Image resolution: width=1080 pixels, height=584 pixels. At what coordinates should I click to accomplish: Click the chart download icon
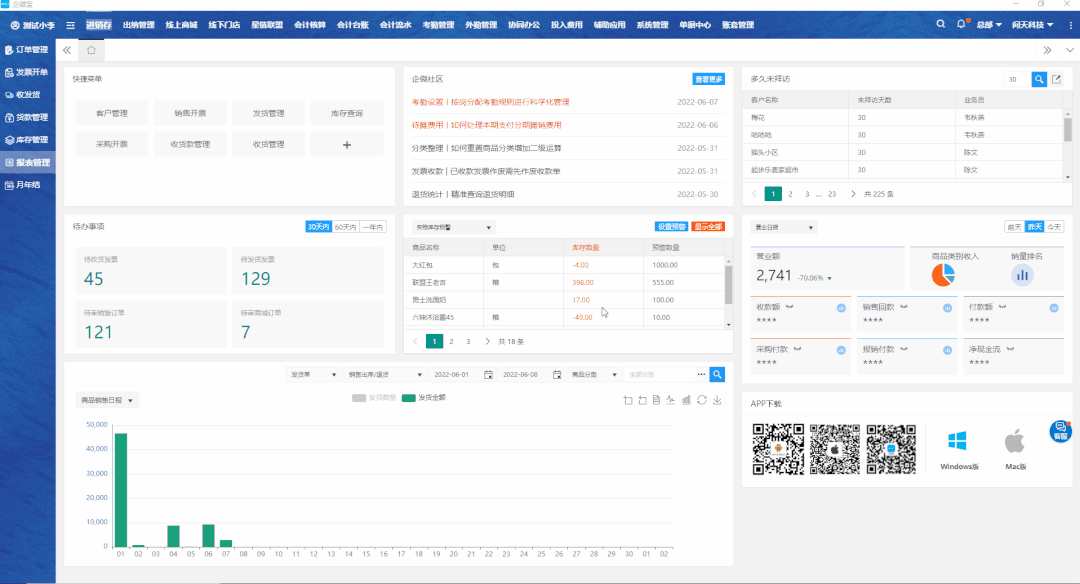[717, 400]
